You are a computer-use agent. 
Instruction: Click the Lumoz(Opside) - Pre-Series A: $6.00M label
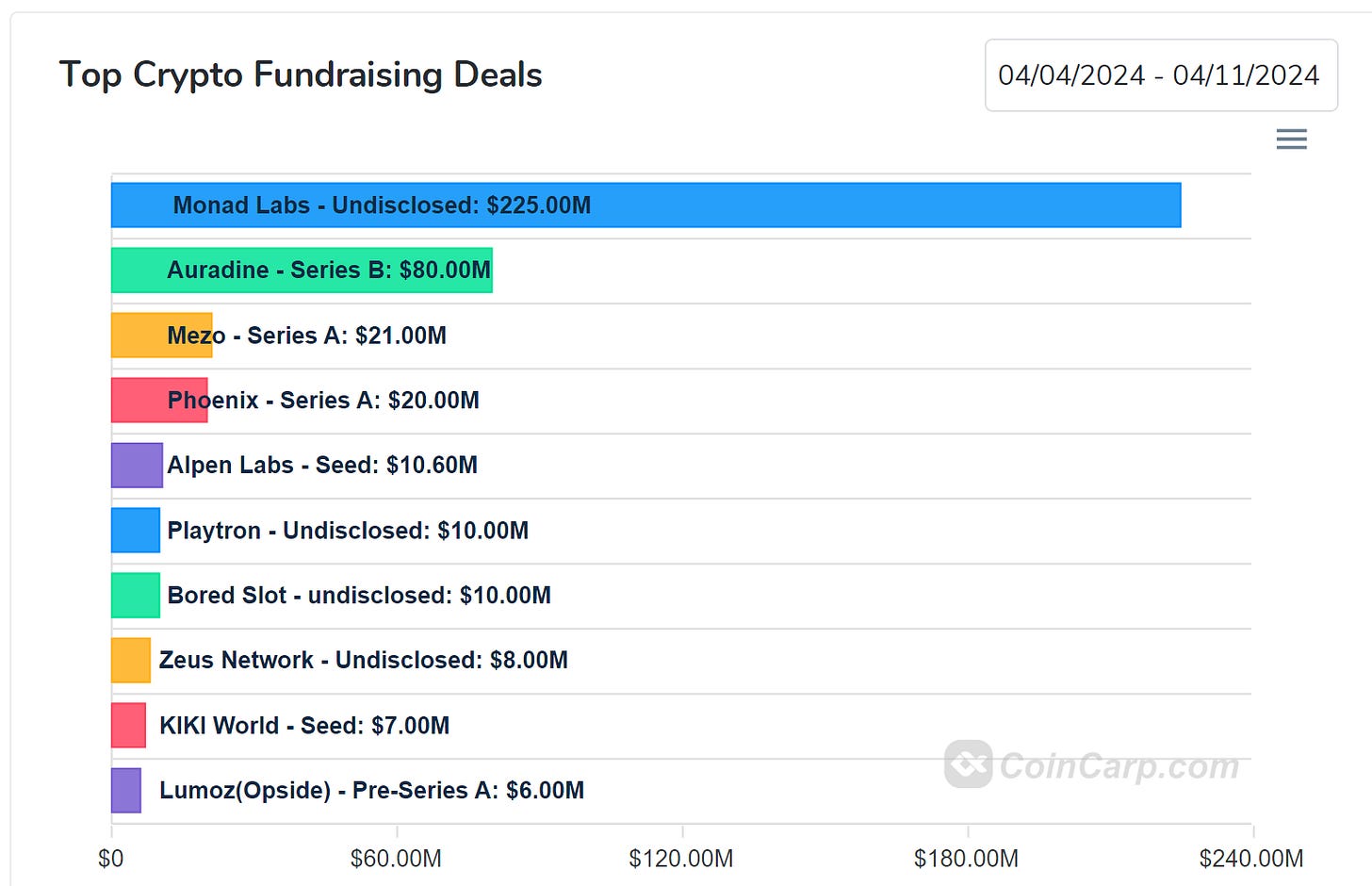point(371,791)
